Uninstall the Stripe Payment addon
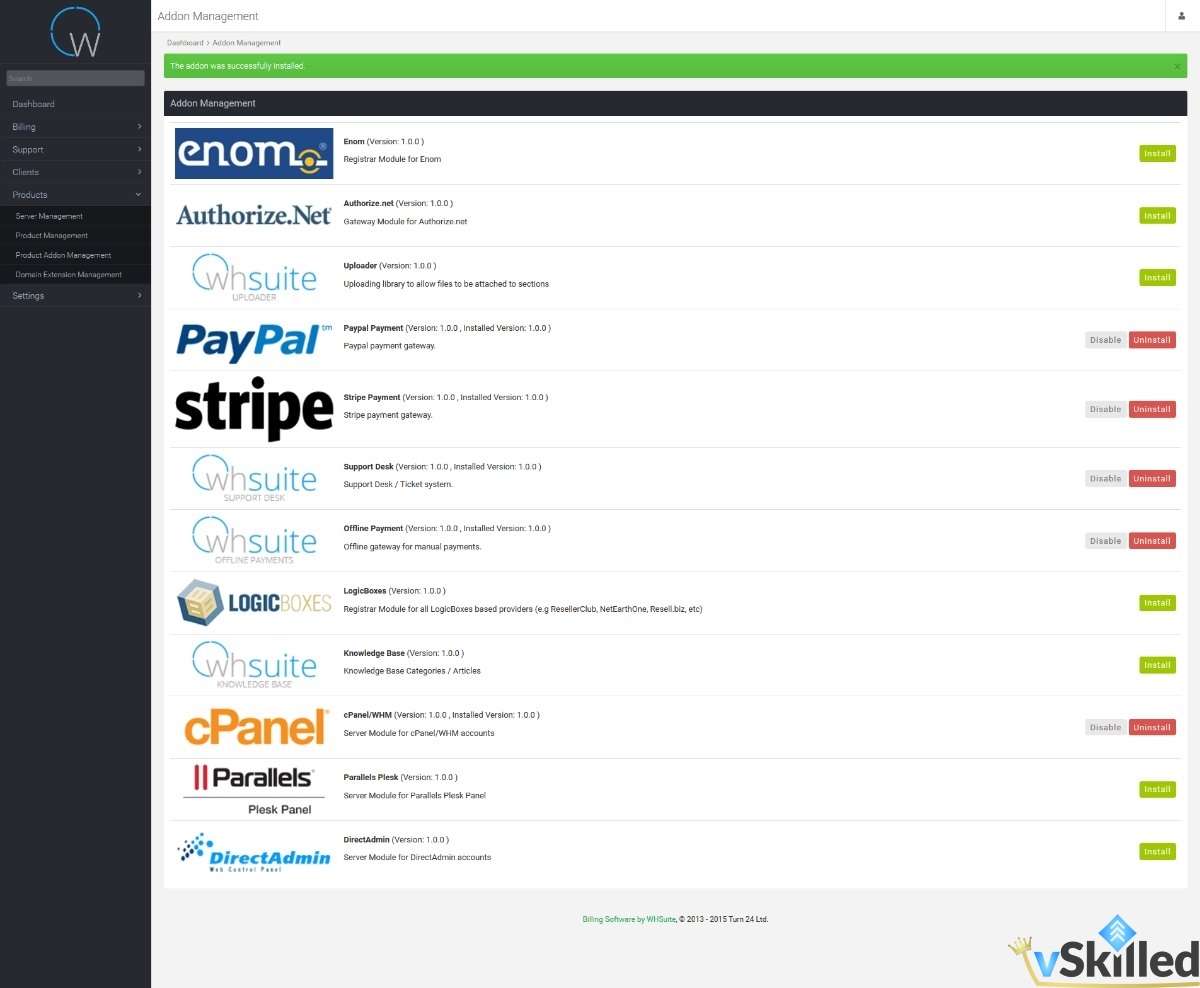The height and width of the screenshot is (988, 1200). point(1152,409)
